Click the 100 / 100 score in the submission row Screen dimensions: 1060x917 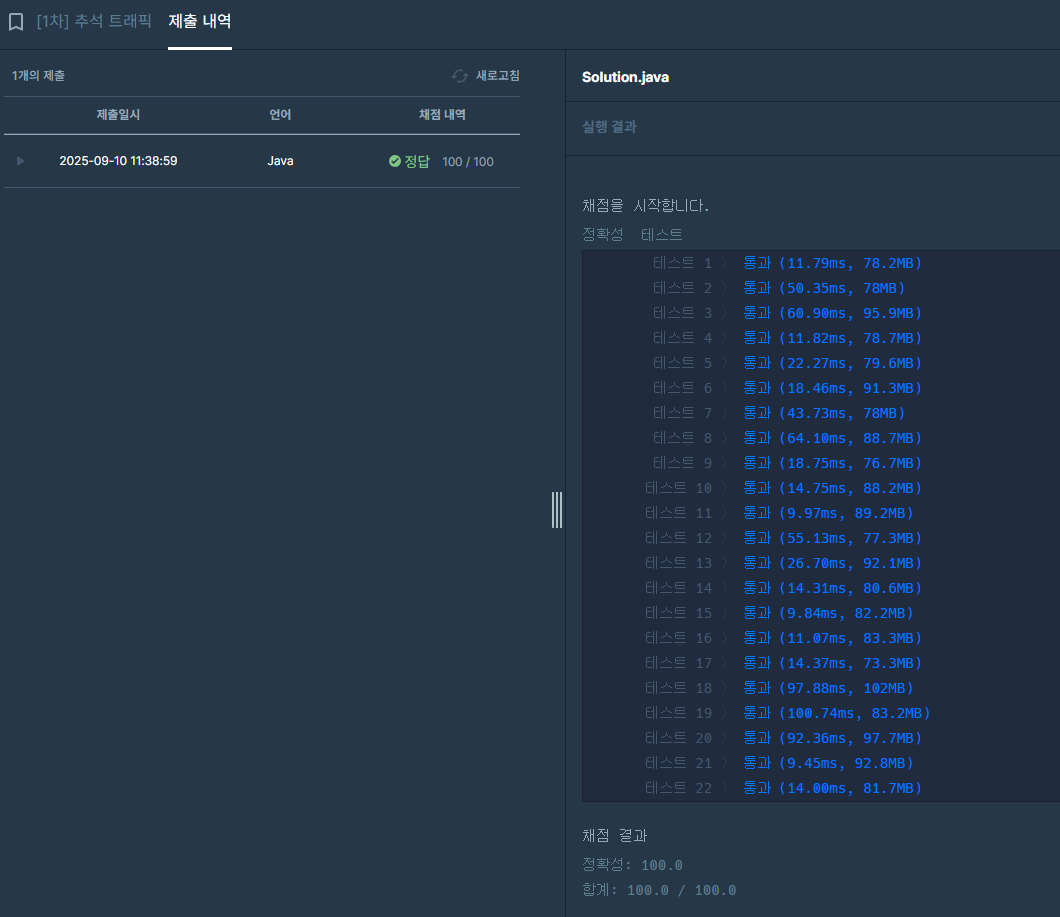(467, 162)
